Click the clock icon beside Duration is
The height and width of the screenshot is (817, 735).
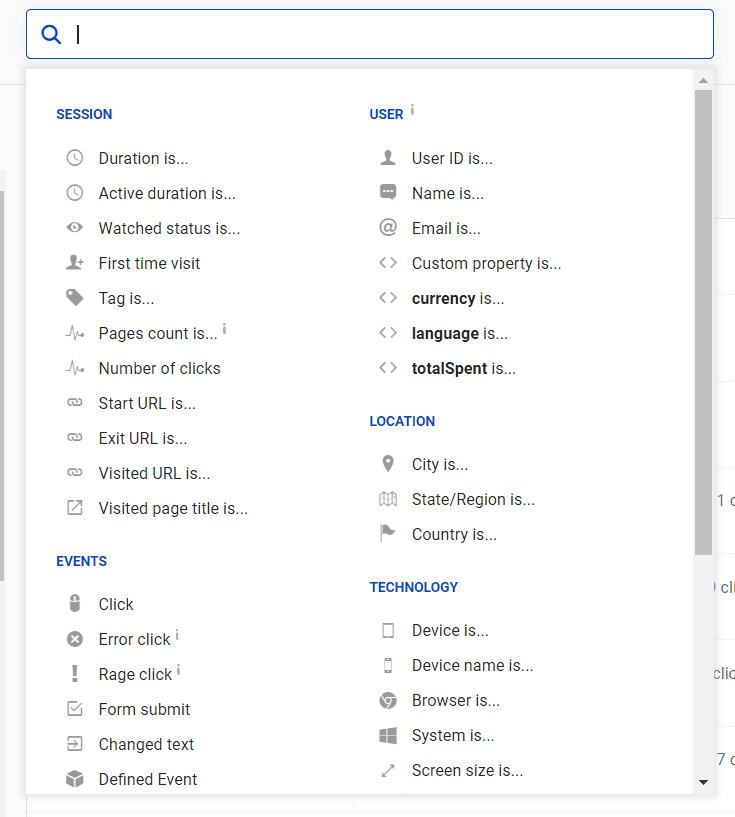click(x=75, y=158)
